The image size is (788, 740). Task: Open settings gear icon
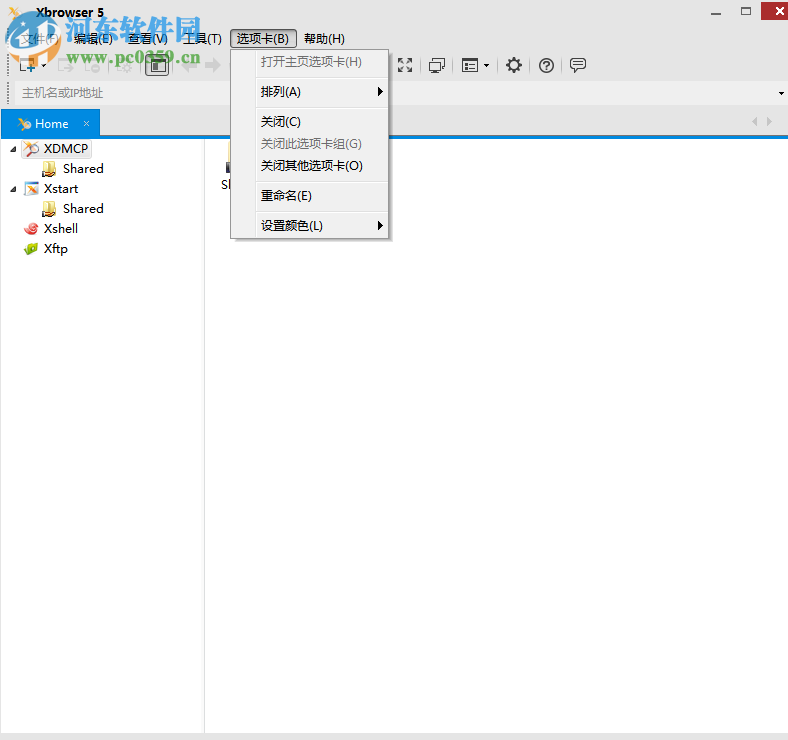tap(514, 65)
